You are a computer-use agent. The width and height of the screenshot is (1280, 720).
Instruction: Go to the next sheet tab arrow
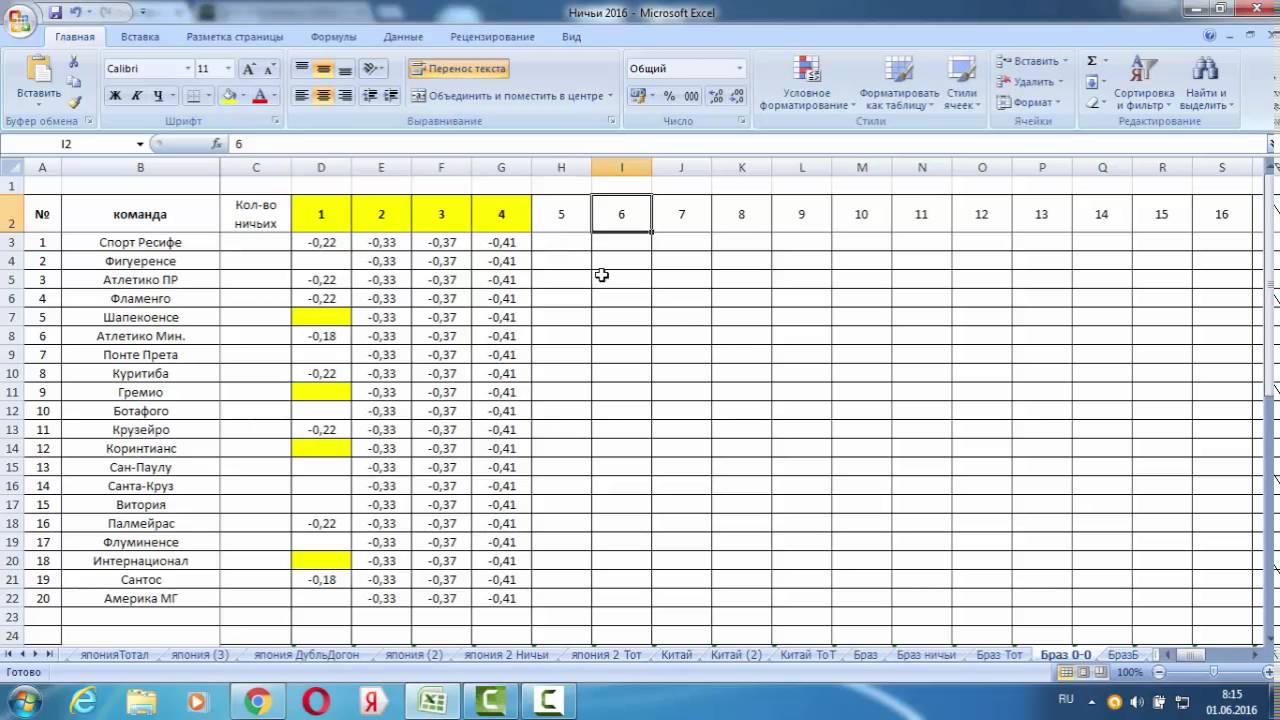pos(35,655)
